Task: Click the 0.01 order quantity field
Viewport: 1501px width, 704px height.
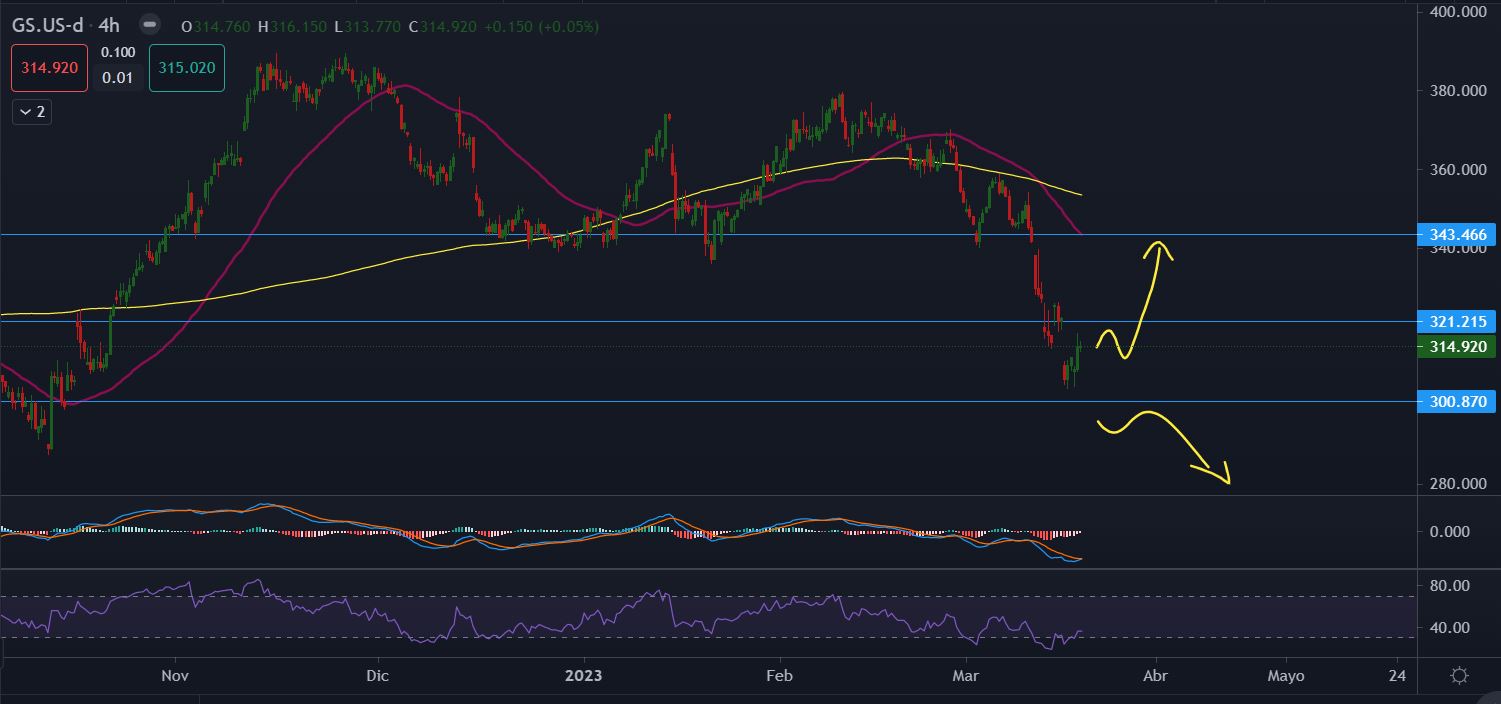Action: coord(118,78)
